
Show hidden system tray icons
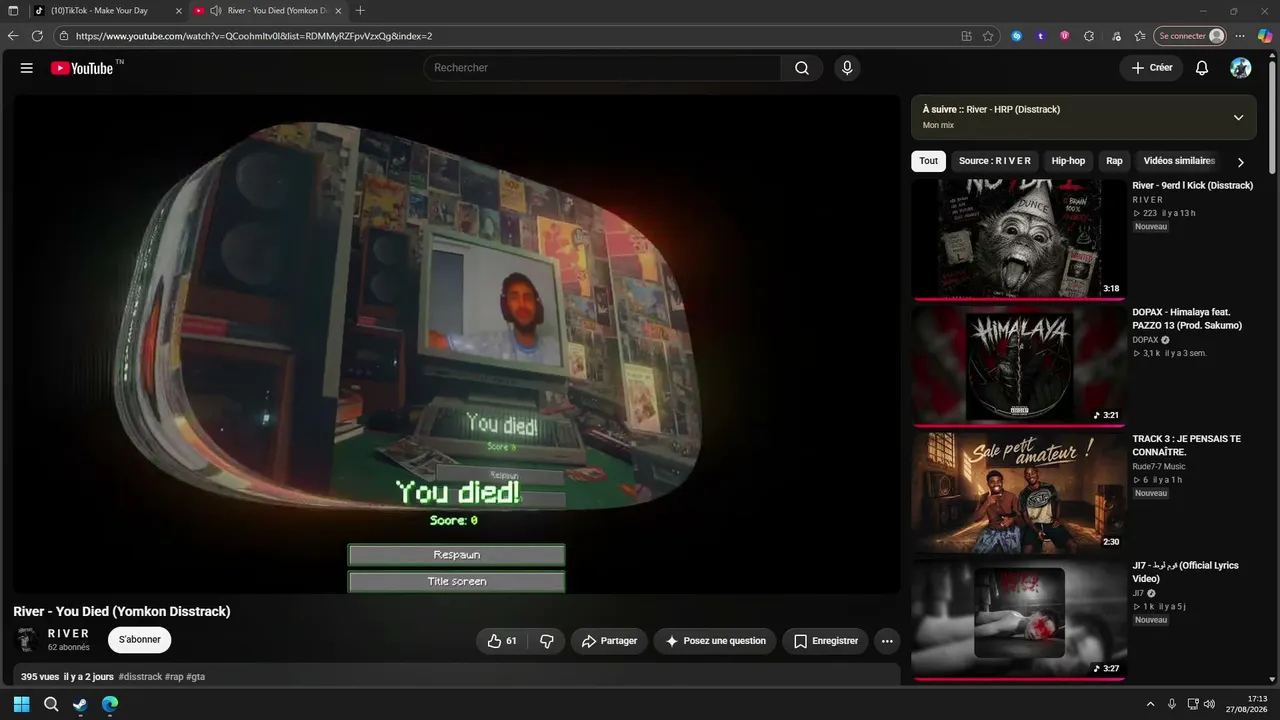tap(1150, 704)
